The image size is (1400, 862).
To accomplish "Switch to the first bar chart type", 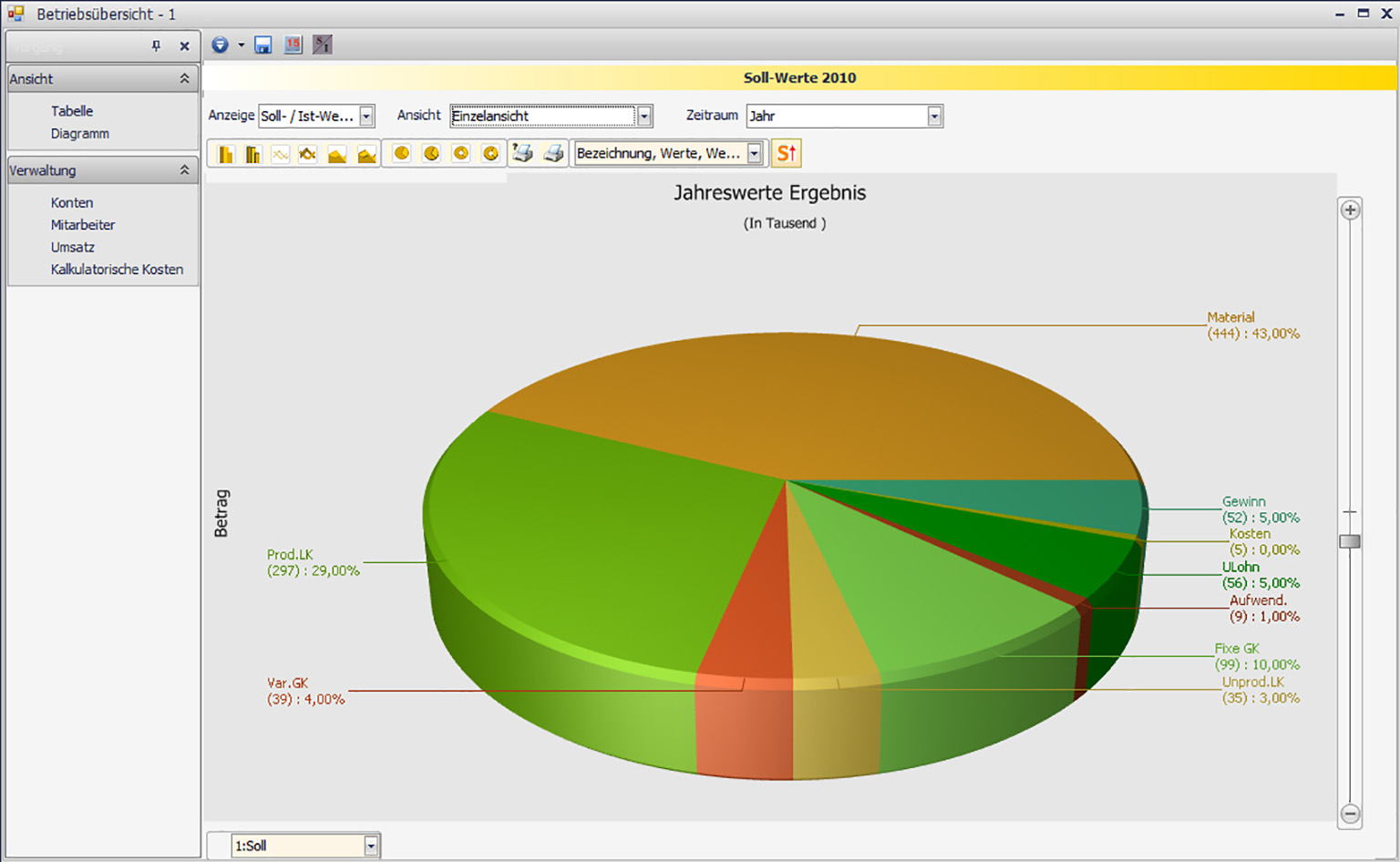I will (x=225, y=154).
